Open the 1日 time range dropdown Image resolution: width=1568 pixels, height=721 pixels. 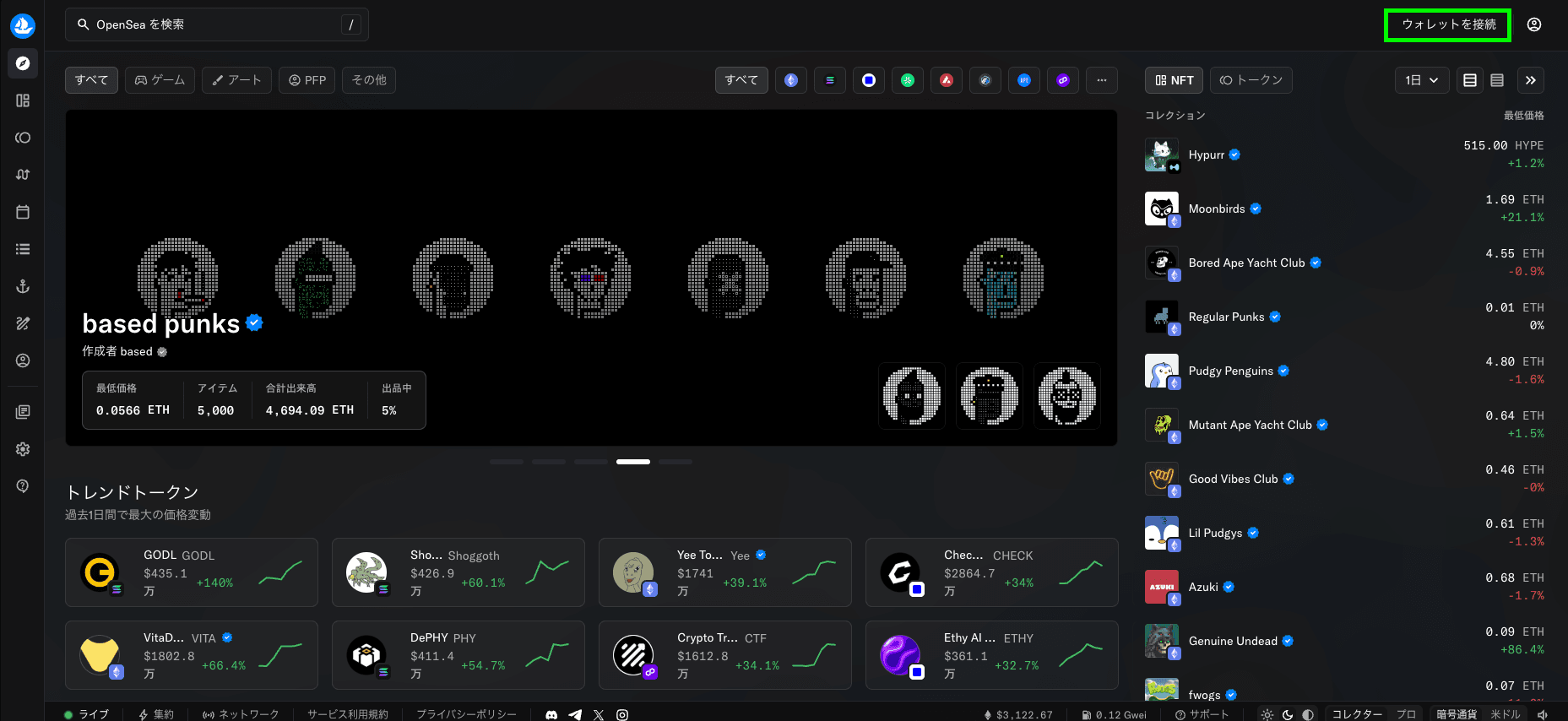(1422, 80)
